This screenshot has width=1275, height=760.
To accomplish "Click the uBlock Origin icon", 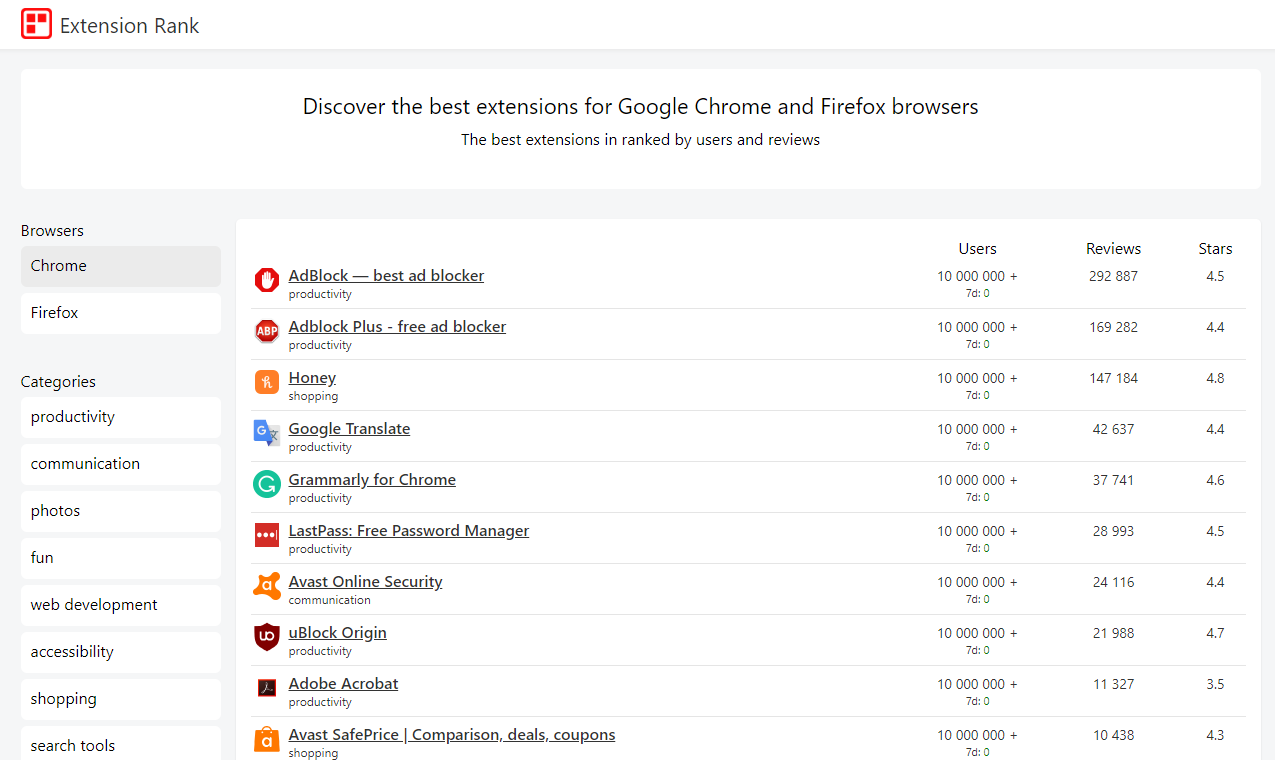I will pos(266,637).
